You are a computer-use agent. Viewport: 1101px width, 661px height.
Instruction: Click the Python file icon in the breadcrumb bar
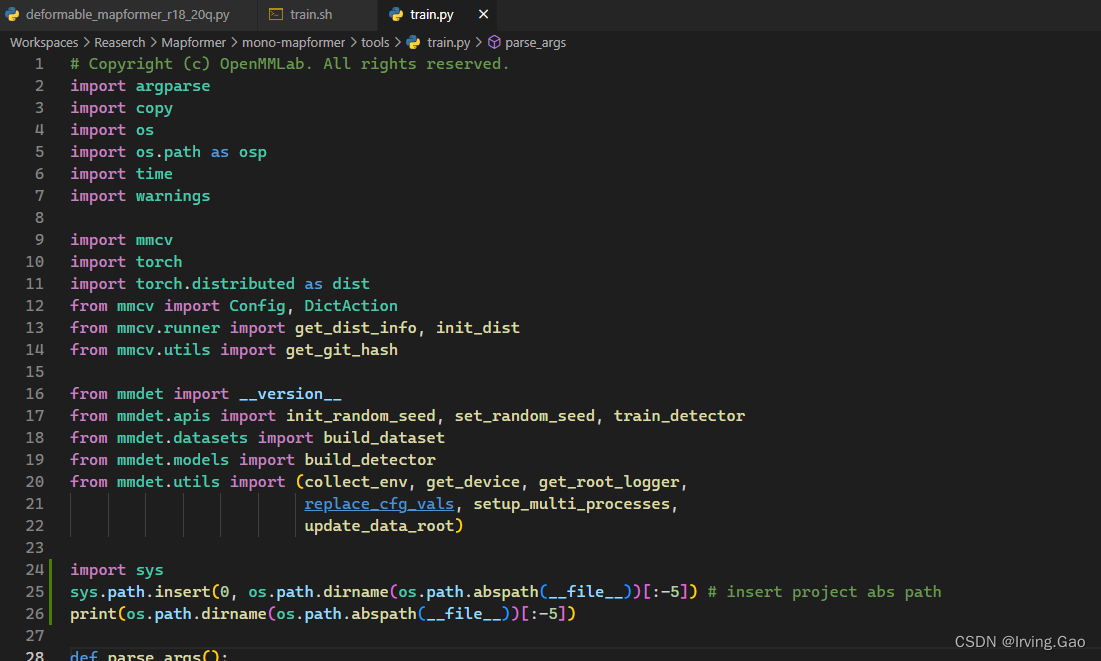click(x=413, y=42)
